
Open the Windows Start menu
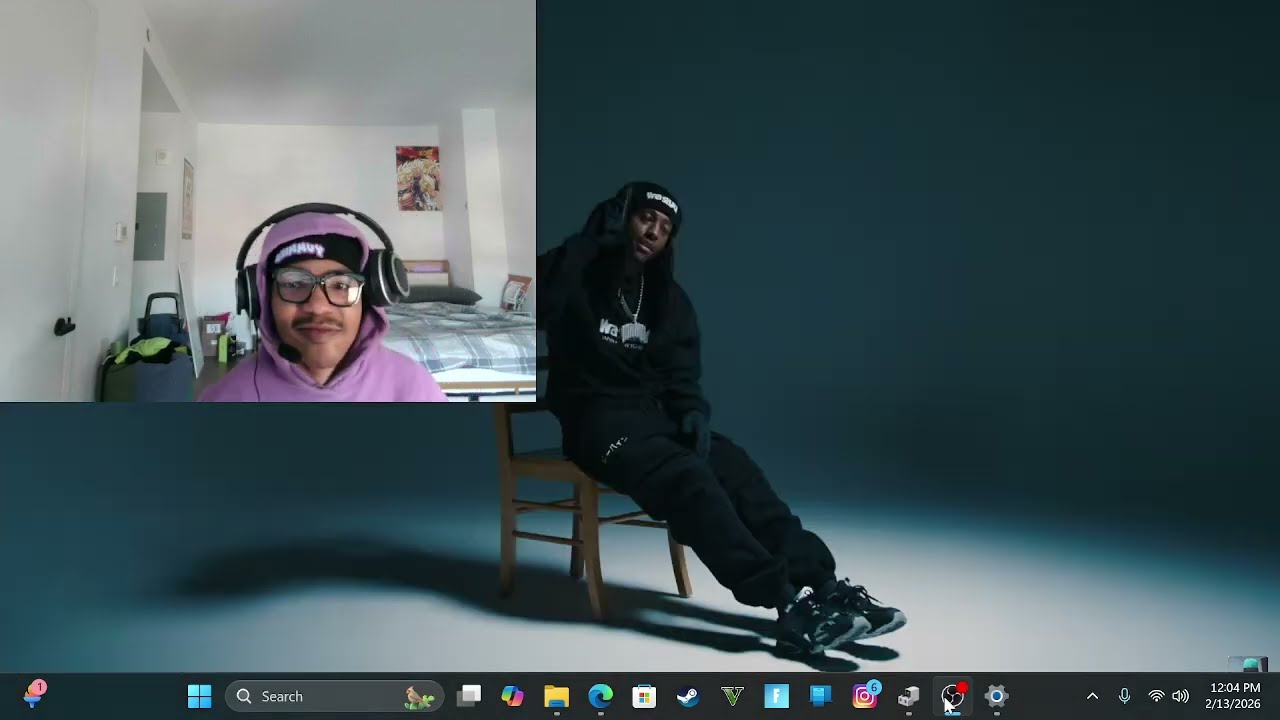[x=200, y=696]
